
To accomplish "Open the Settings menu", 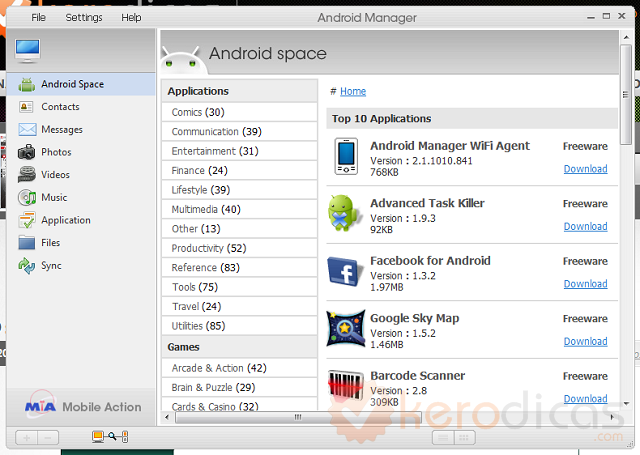I will pos(84,18).
